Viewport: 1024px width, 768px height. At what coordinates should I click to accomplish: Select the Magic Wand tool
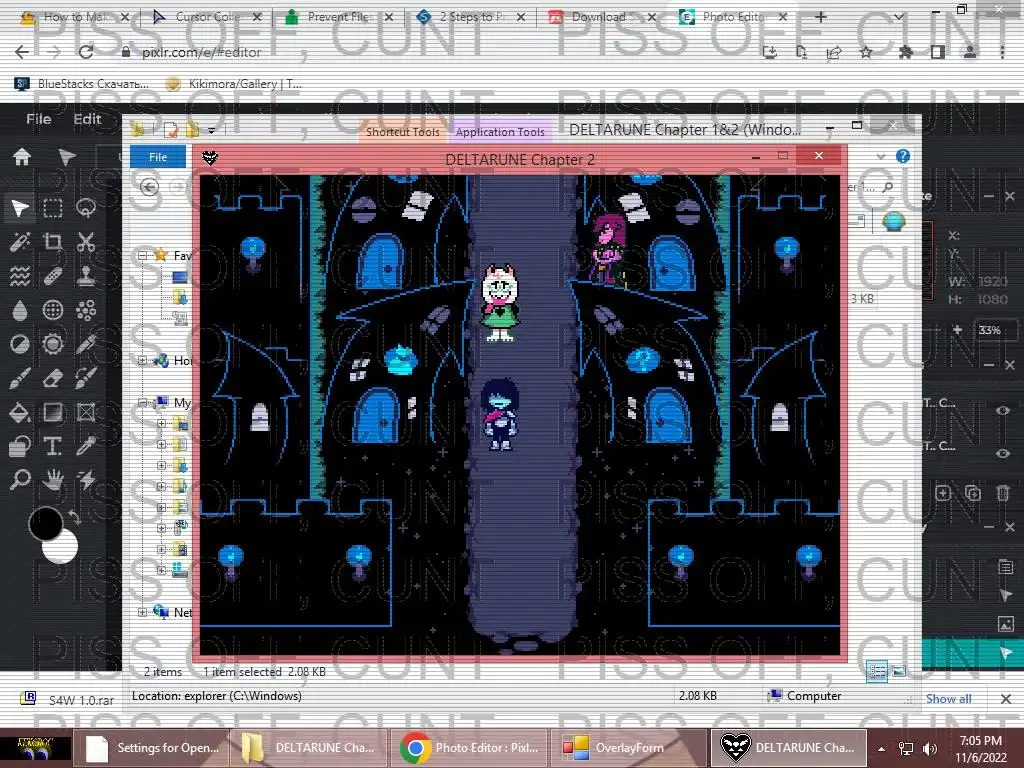[x=20, y=242]
